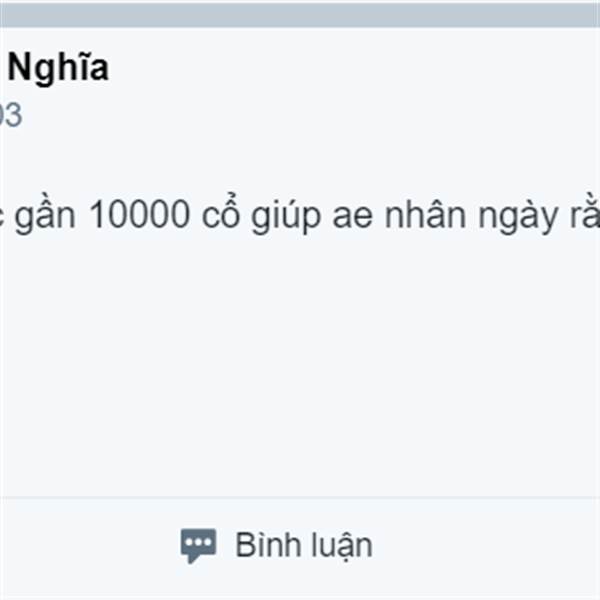Click the post timestamp ending in 03
Viewport: 600px width, 600px height.
(11, 115)
